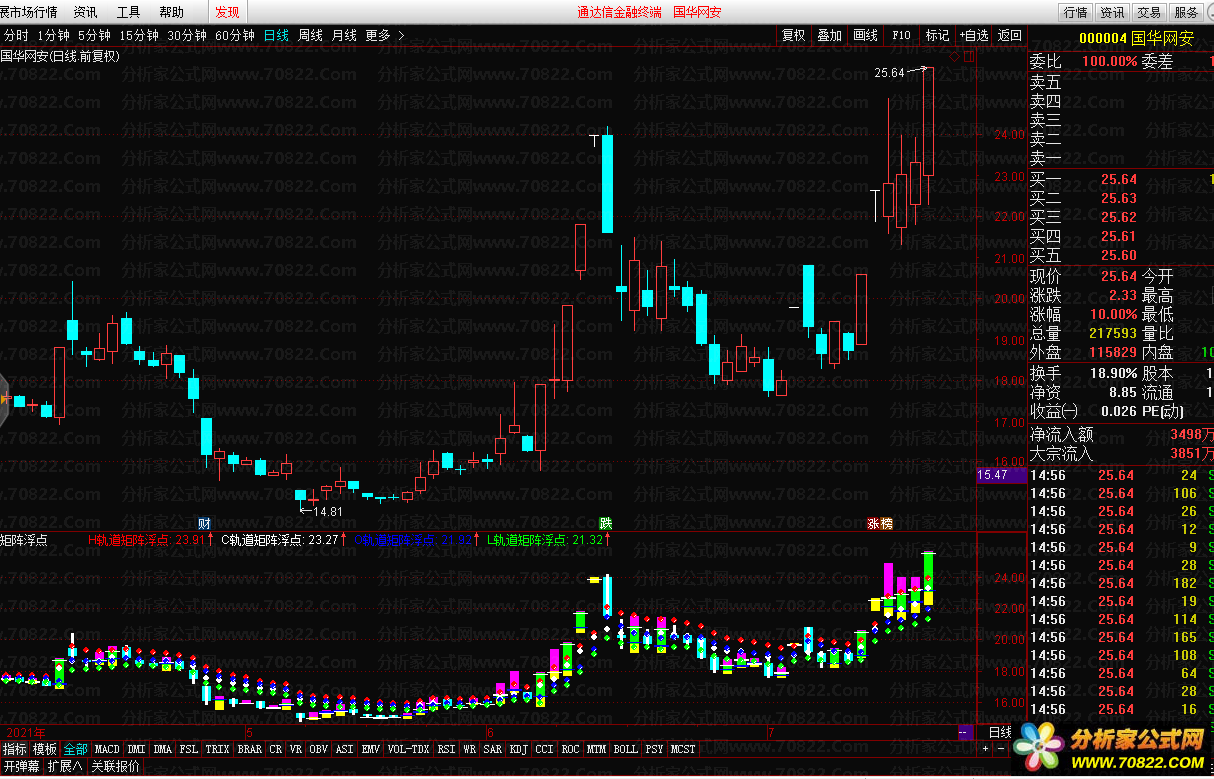
Task: Select the 周线 period
Action: pyautogui.click(x=310, y=35)
